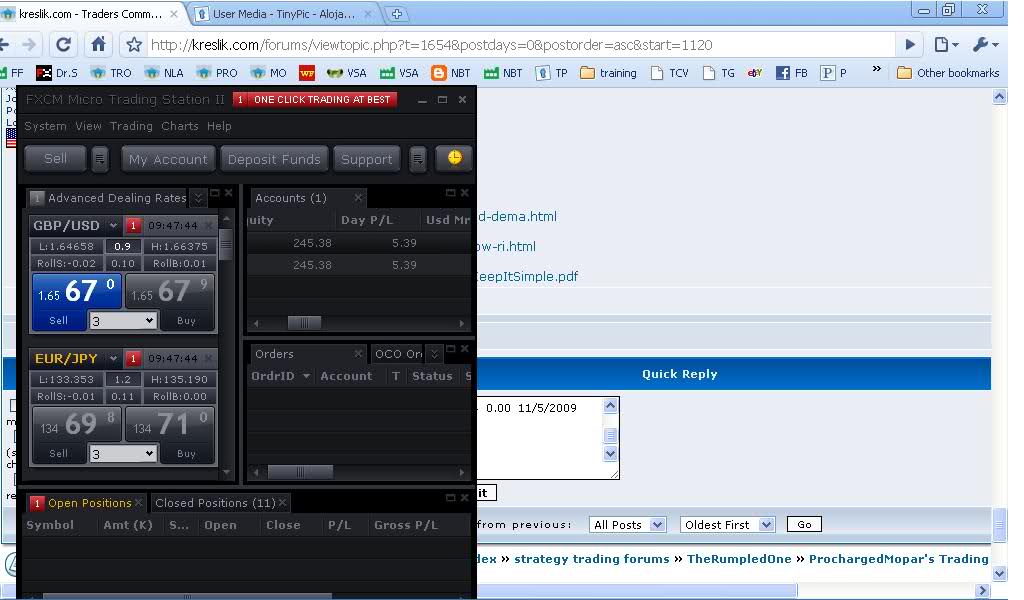Image resolution: width=1024 pixels, height=600 pixels.
Task: Close the Closed Positions (11) tab
Action: tap(282, 502)
